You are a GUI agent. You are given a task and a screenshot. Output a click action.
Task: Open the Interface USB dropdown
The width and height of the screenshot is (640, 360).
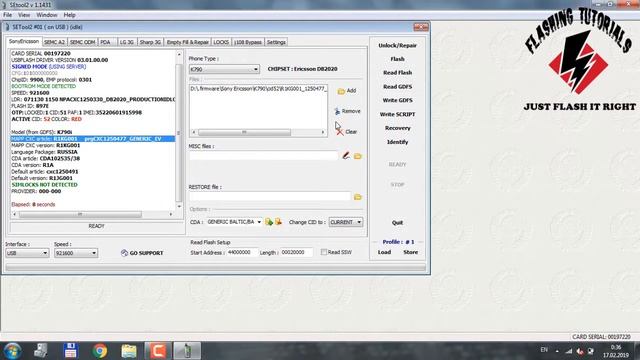pyautogui.click(x=45, y=253)
